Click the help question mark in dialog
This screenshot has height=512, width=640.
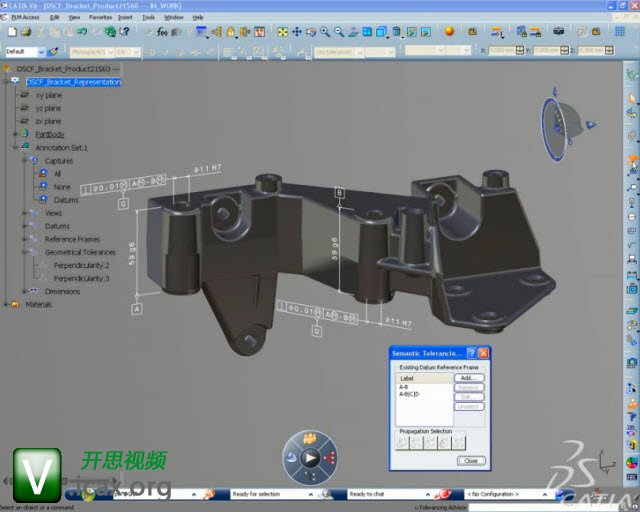pyautogui.click(x=470, y=353)
